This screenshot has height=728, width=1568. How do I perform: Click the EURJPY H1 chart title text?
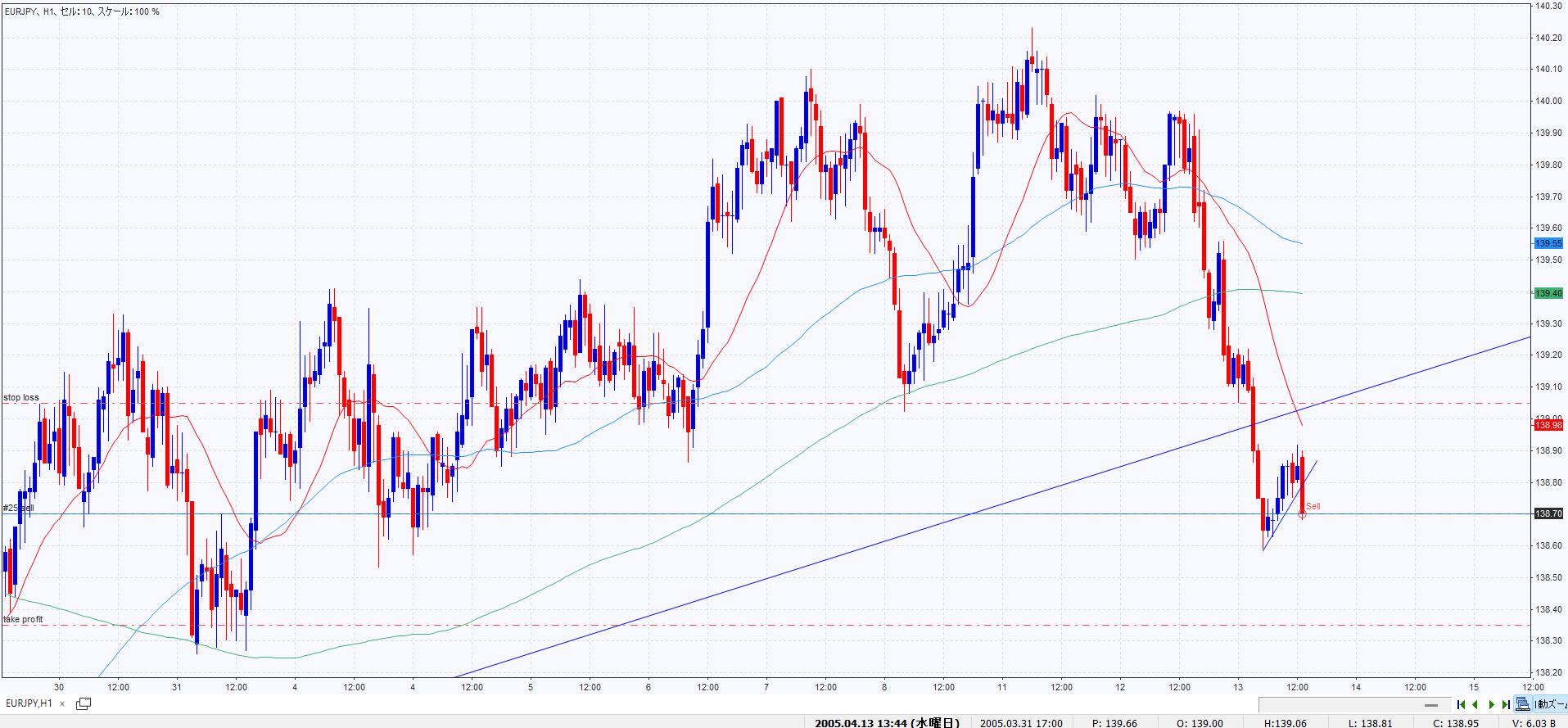point(82,11)
